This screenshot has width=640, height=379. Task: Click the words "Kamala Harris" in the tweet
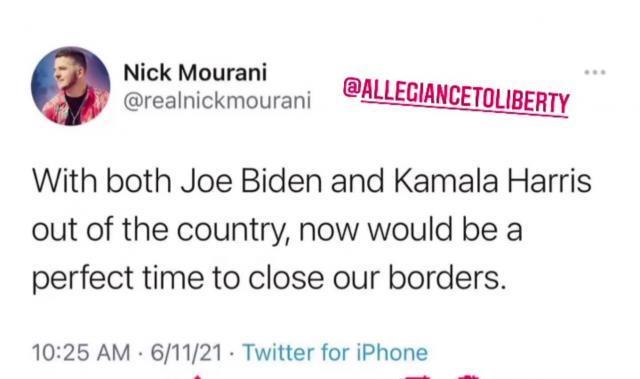coord(493,181)
